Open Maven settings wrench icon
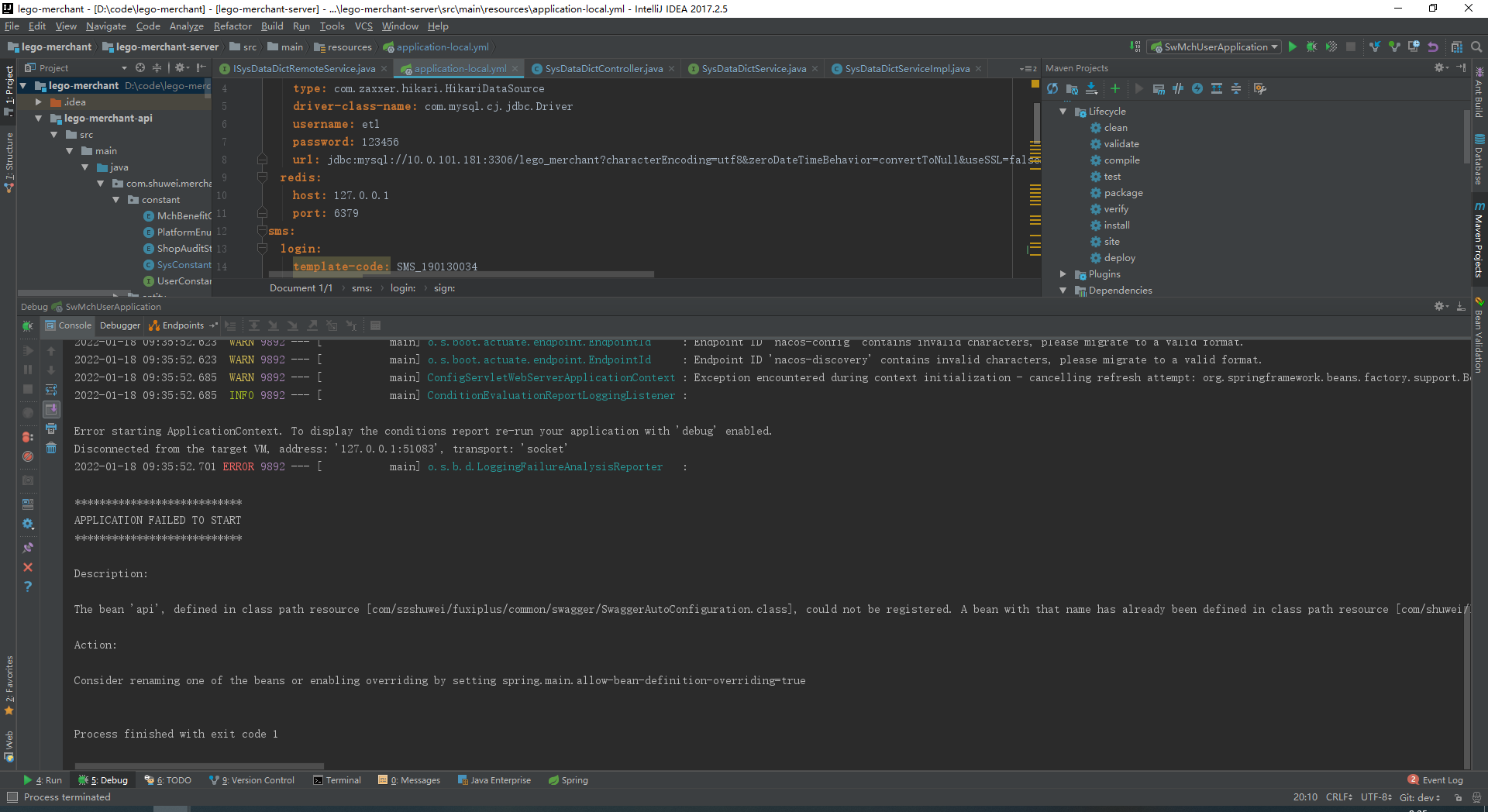The width and height of the screenshot is (1488, 812). point(1260,88)
